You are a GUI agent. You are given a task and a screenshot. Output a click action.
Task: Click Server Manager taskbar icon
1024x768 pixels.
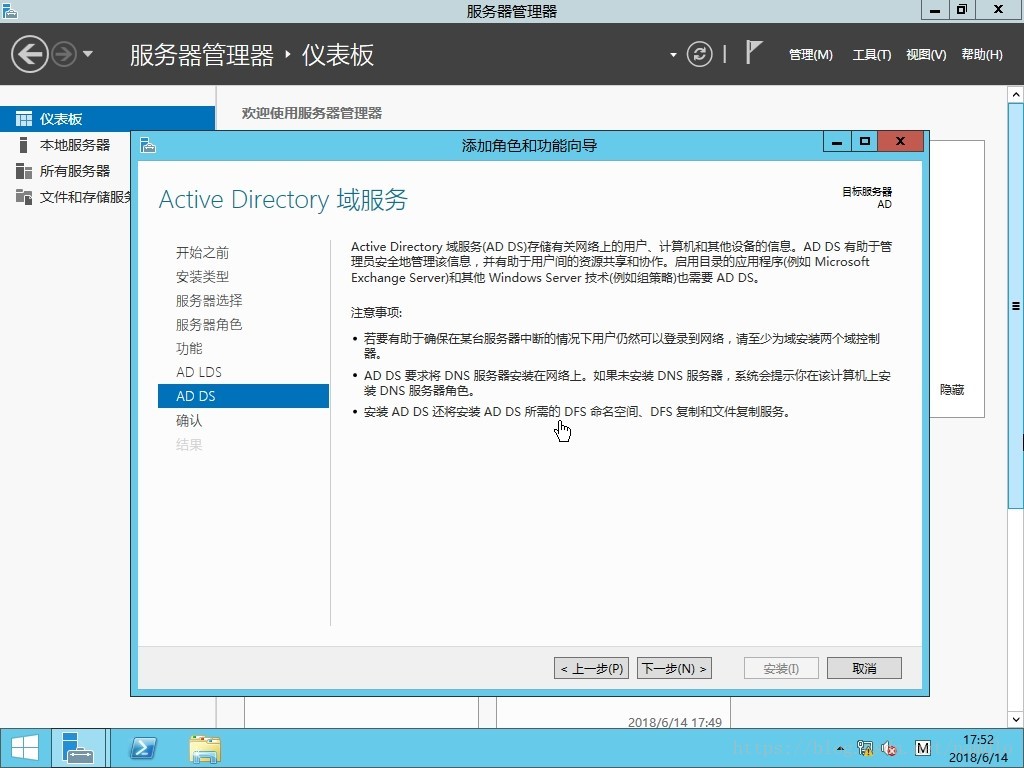point(78,748)
